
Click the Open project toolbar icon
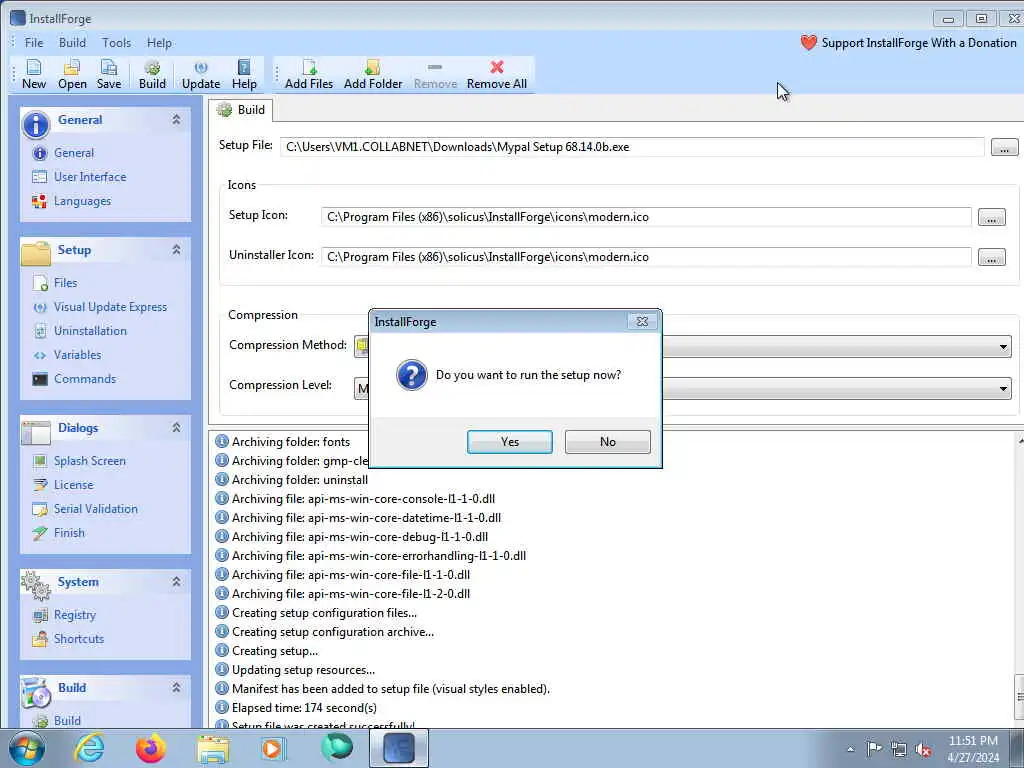click(72, 74)
